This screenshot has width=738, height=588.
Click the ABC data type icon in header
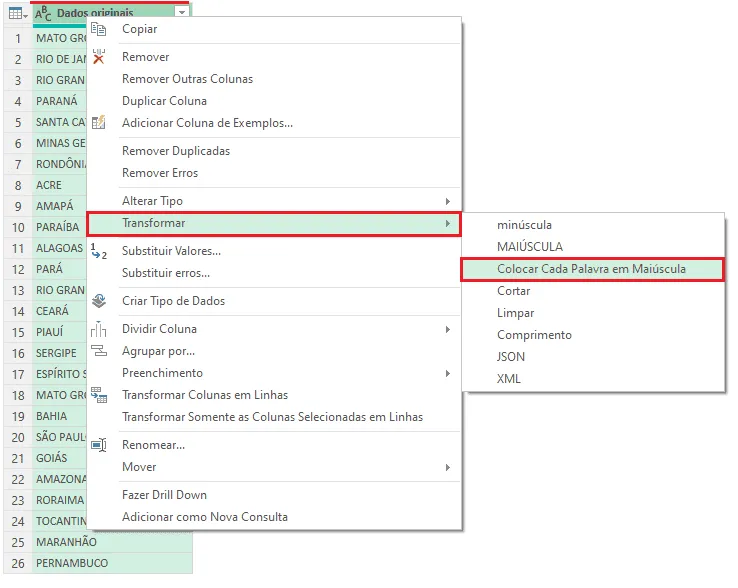pos(43,14)
